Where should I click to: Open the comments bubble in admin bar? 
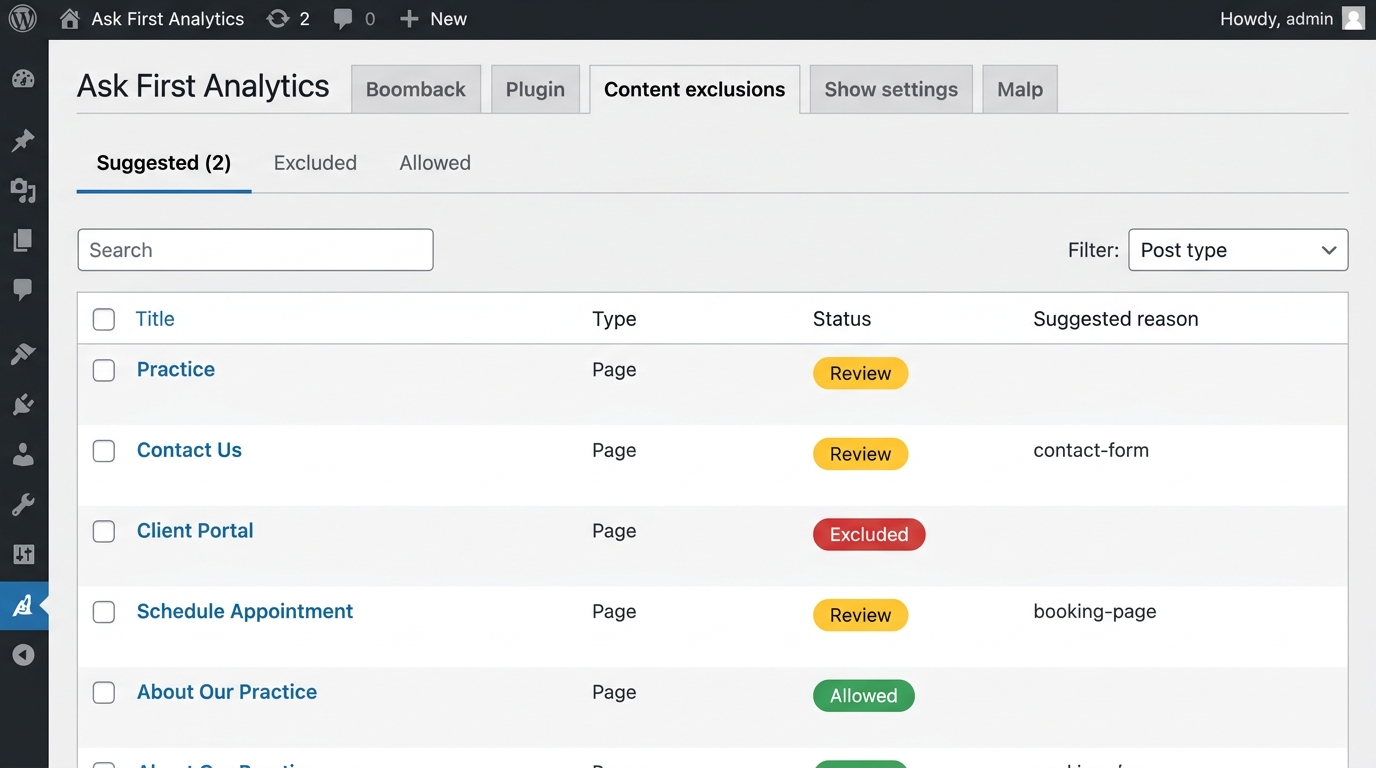pos(343,19)
